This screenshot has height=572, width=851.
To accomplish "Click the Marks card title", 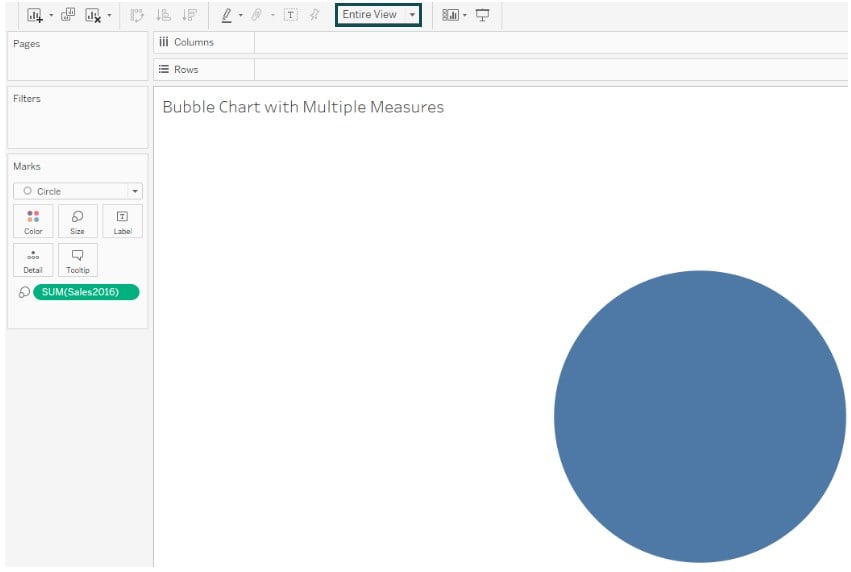I will coord(27,166).
